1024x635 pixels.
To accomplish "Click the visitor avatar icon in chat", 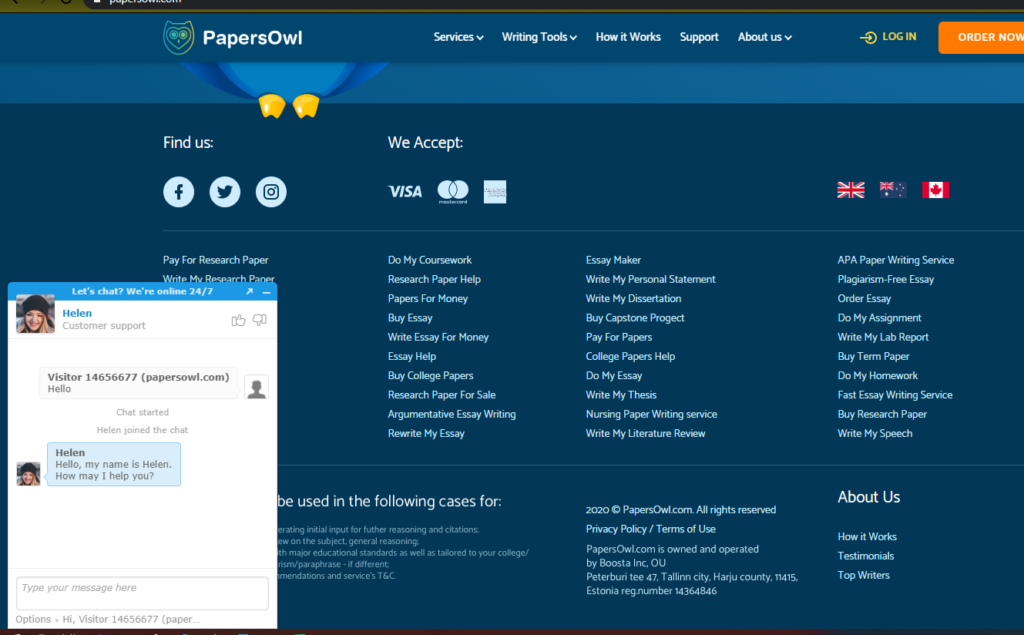I will click(x=257, y=387).
